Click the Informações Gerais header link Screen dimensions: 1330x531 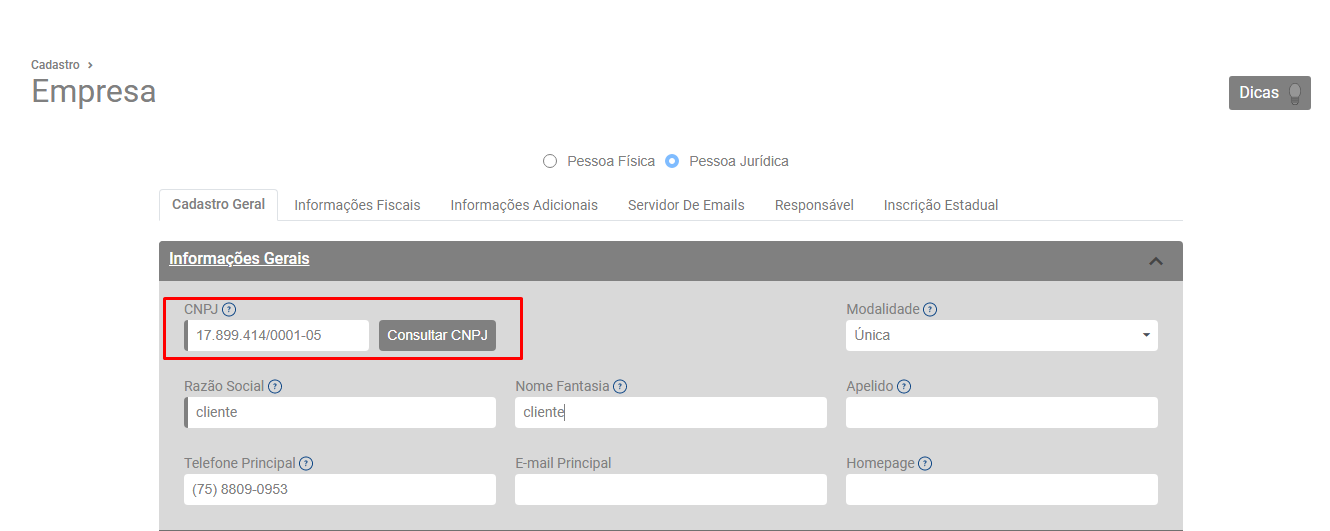click(x=239, y=259)
